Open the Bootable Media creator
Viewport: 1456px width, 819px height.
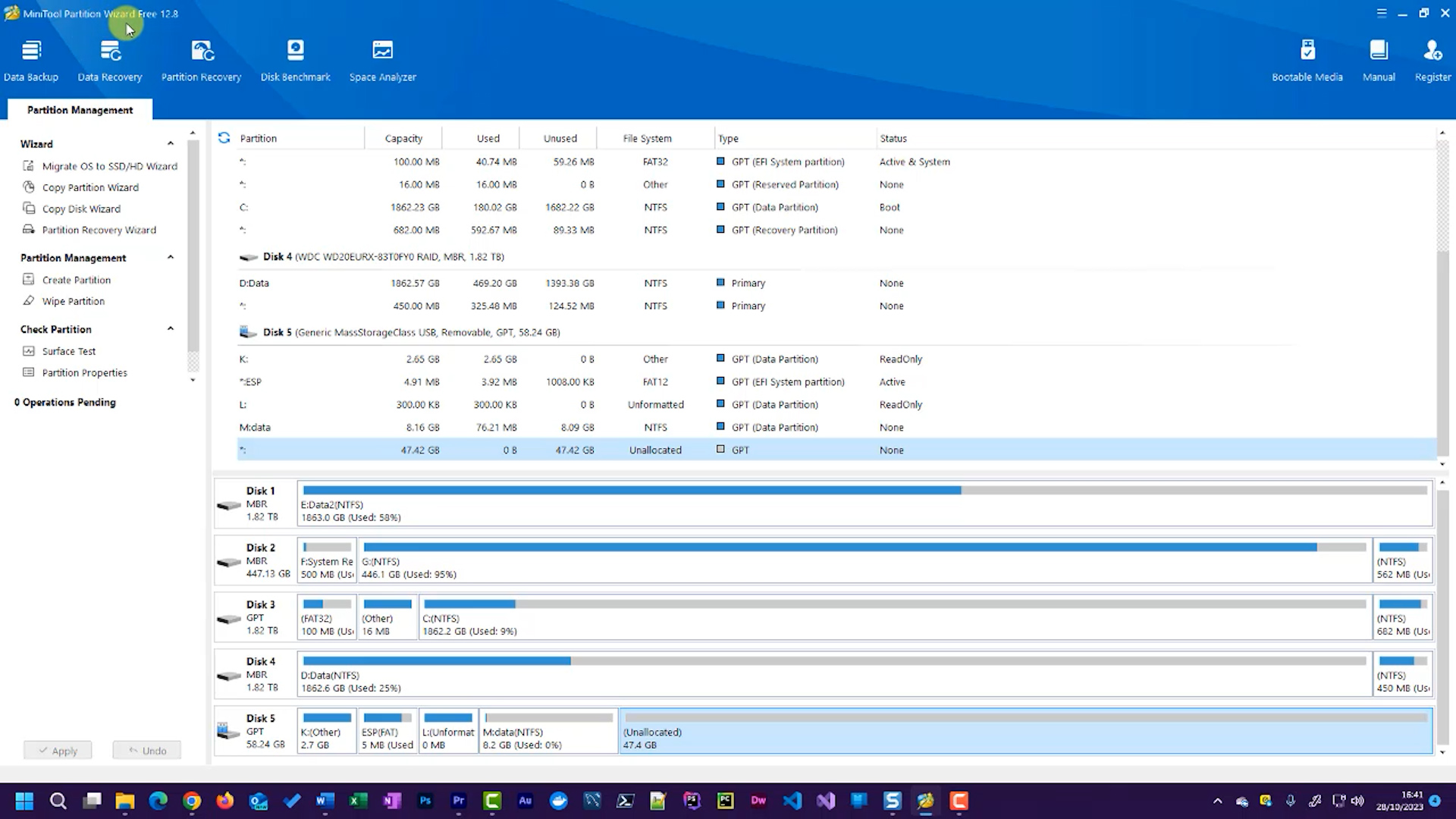(1307, 59)
